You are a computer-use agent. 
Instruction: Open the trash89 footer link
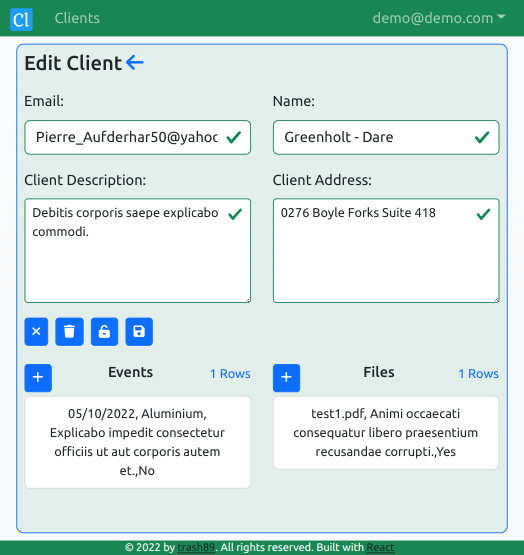(x=196, y=547)
